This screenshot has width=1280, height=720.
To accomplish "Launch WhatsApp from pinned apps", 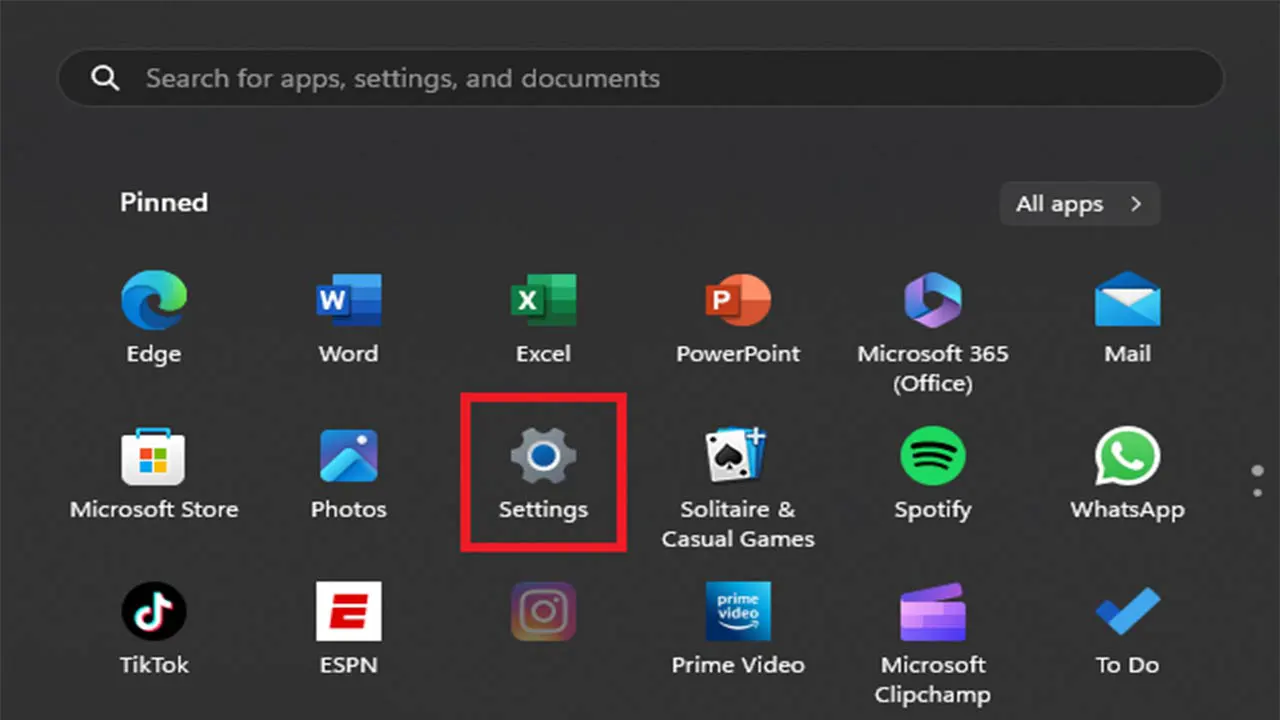I will [1127, 458].
